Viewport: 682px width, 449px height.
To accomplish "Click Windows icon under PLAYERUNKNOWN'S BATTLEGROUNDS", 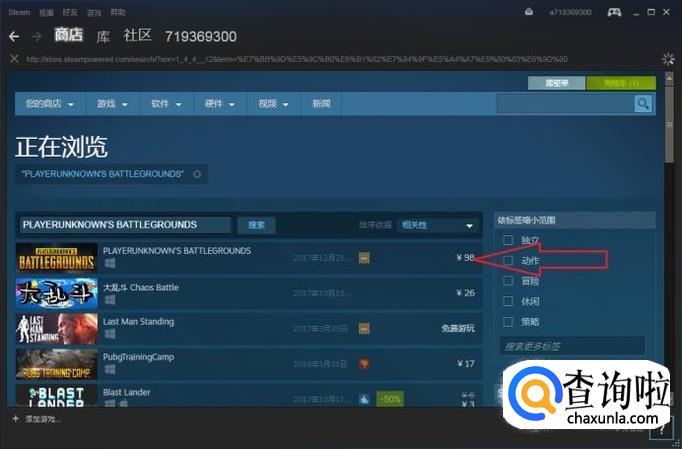I will (x=110, y=263).
